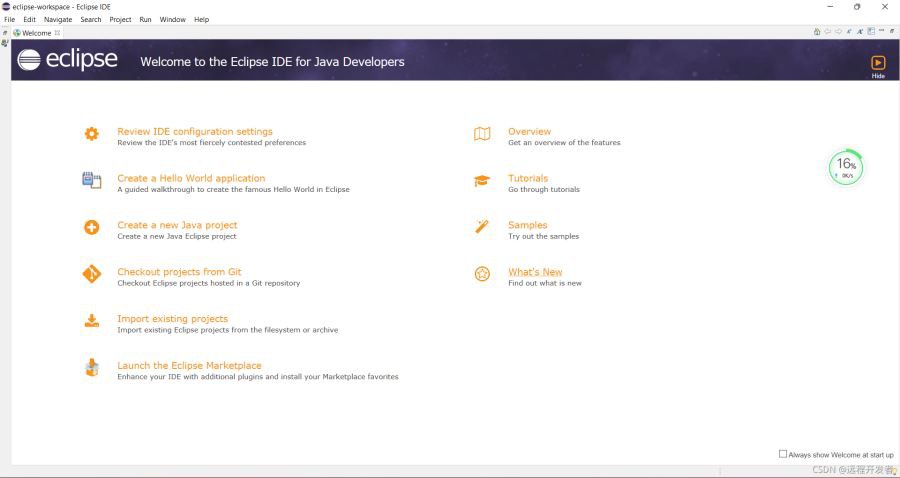This screenshot has width=900, height=478.
Task: Open the Window menu
Action: [x=172, y=20]
